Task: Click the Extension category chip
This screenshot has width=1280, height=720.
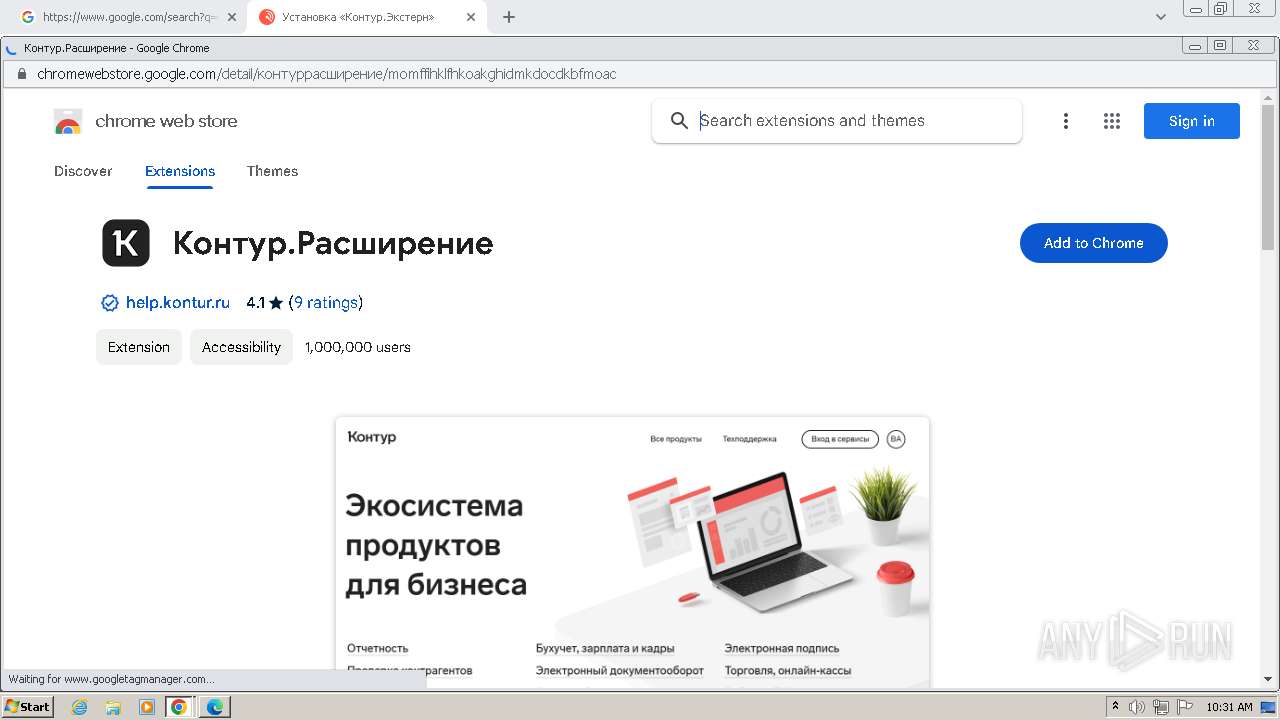Action: pos(139,347)
